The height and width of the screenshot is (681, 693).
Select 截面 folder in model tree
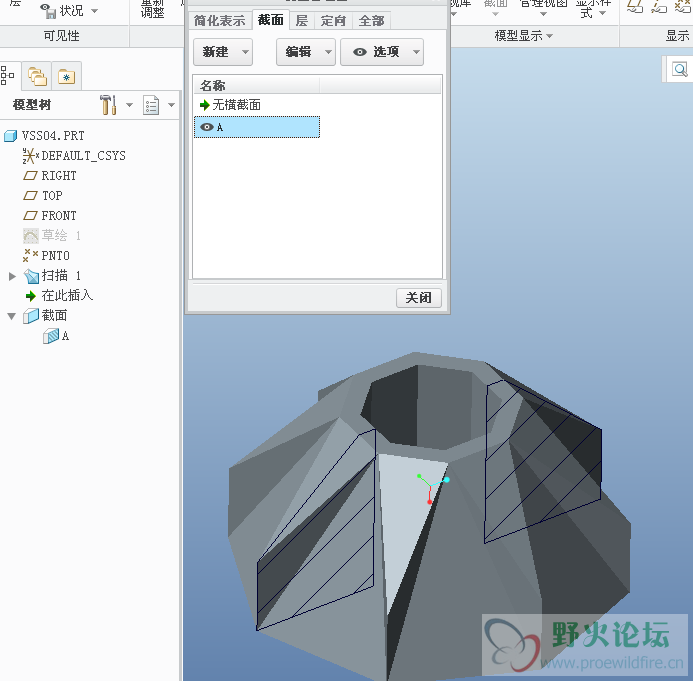[54, 316]
